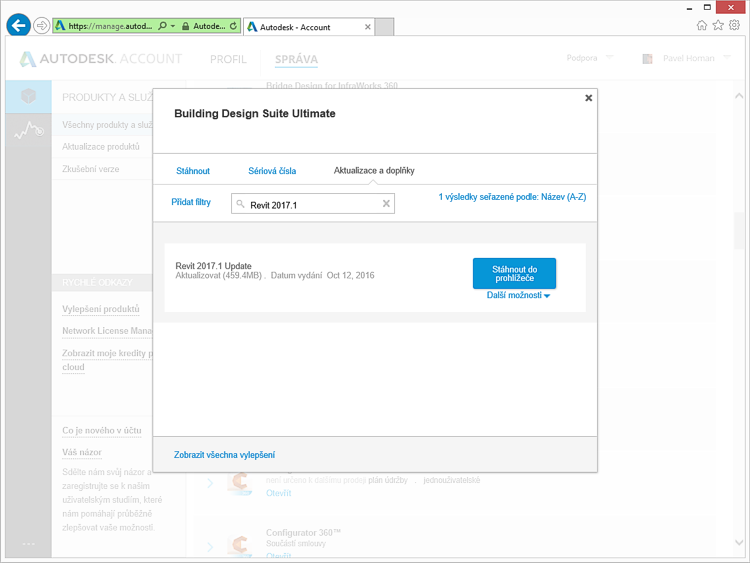Click the page scrollbar up arrow

click(739, 96)
